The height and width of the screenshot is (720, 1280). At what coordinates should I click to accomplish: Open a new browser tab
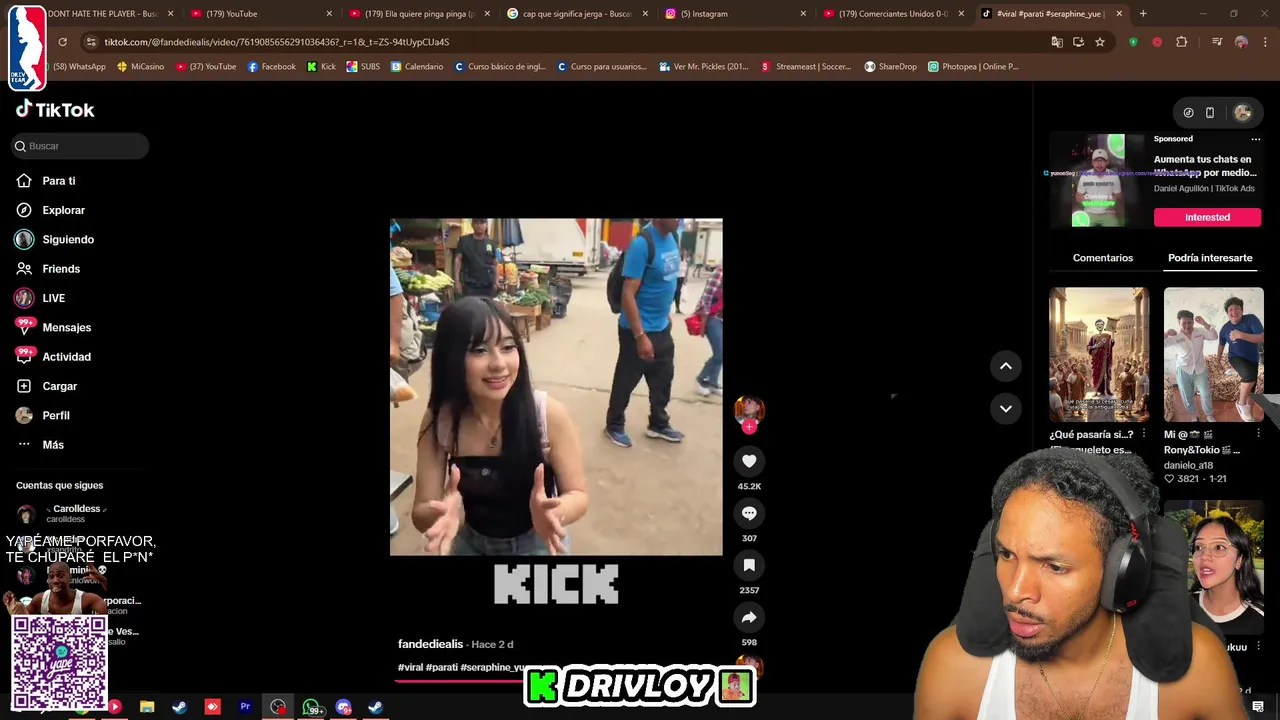(1143, 14)
